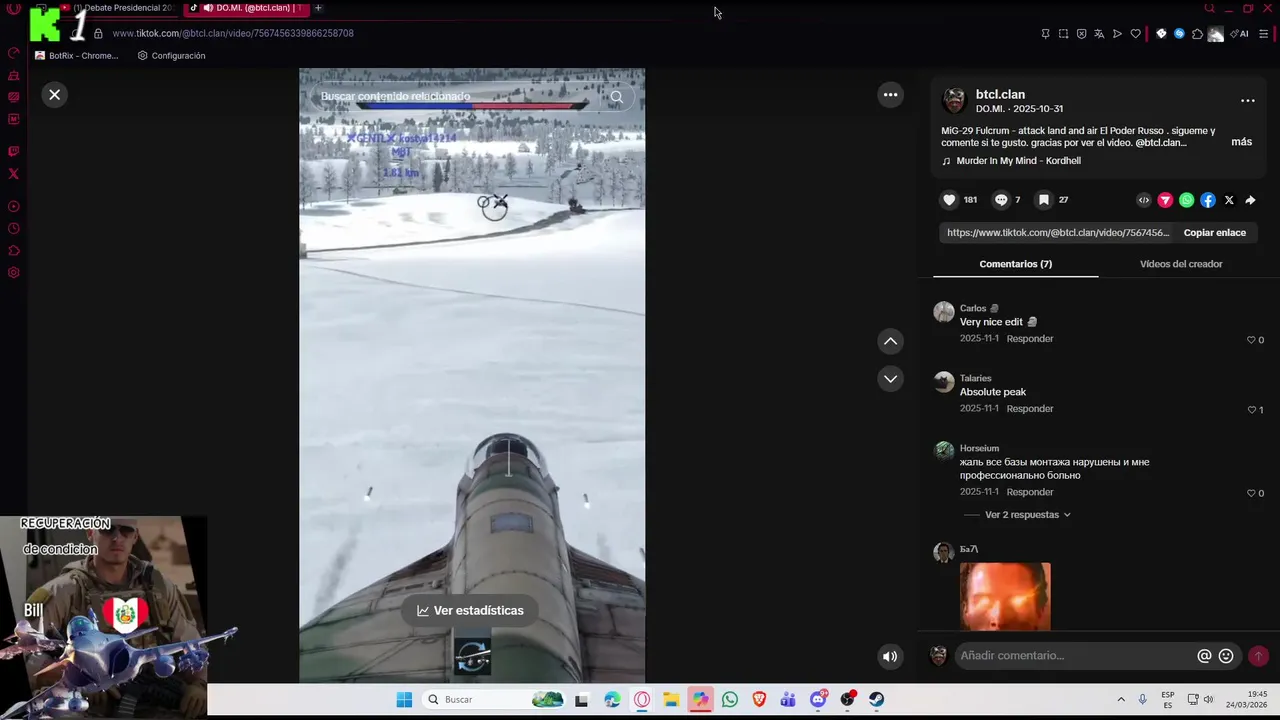Like Talaries's Absolute peak comment
The width and height of the screenshot is (1280, 720).
[1251, 410]
